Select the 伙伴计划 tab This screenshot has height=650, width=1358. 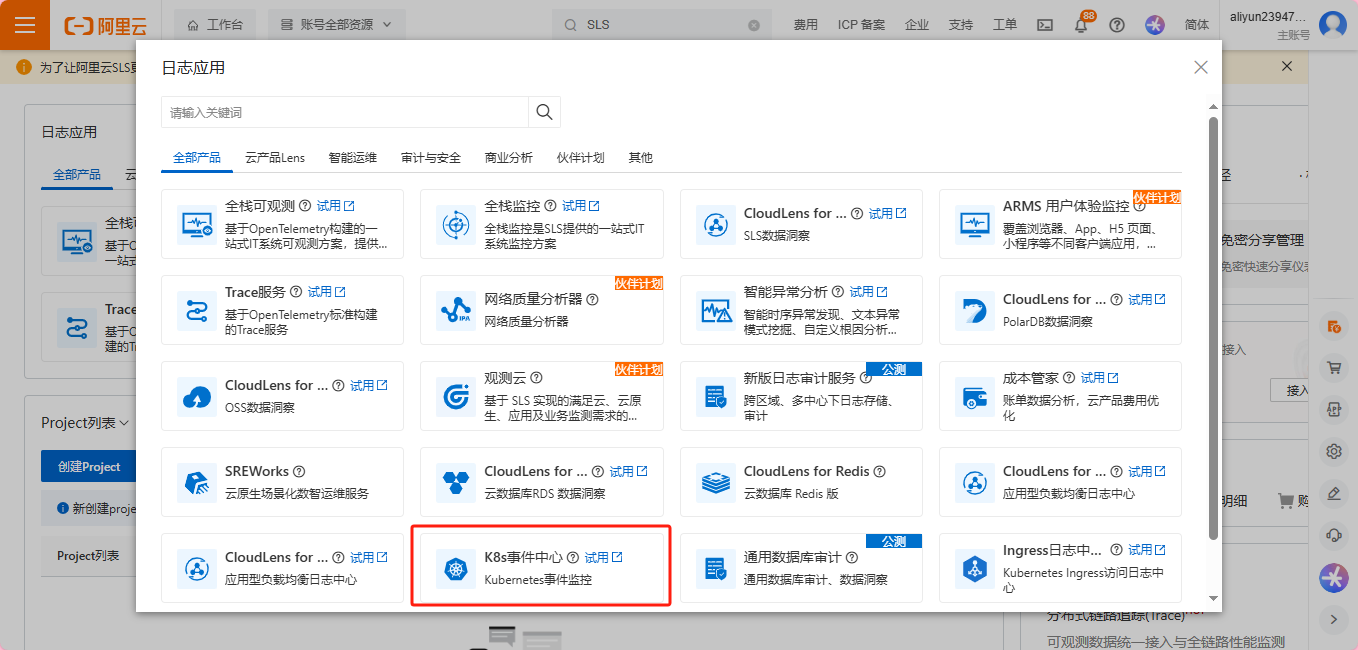[581, 158]
